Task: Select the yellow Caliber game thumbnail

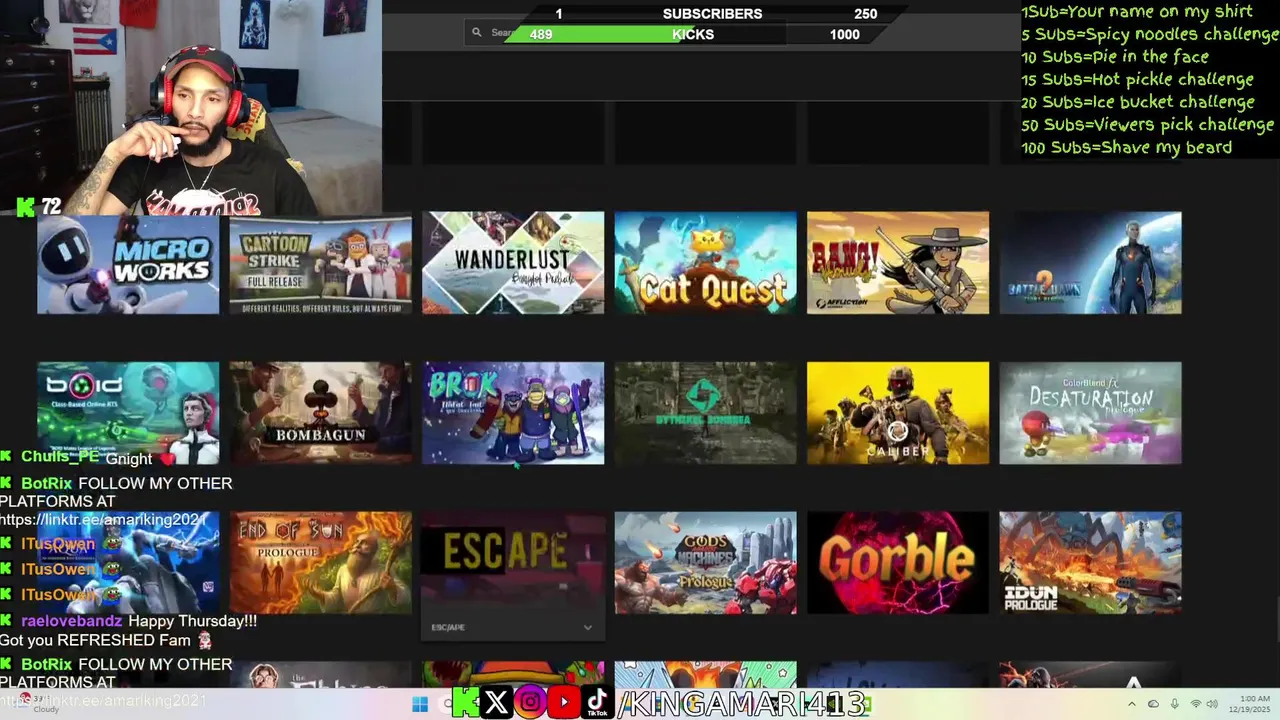Action: pos(898,413)
